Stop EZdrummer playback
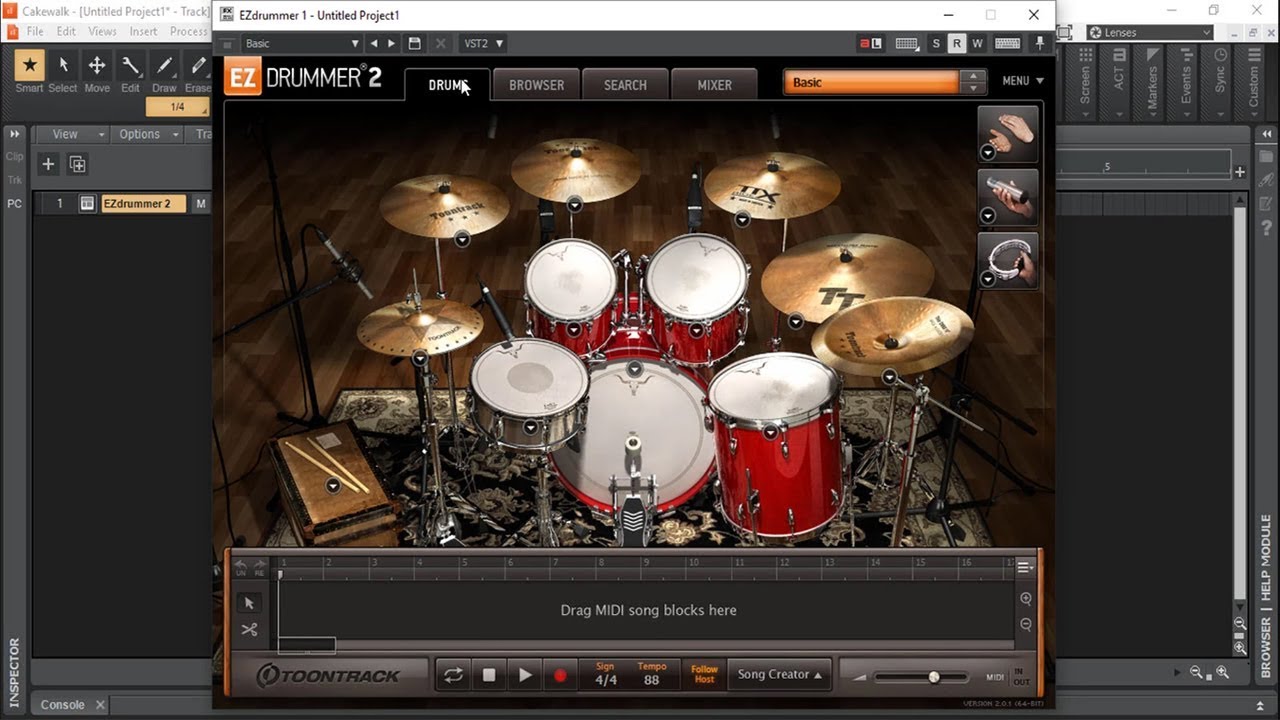Image resolution: width=1280 pixels, height=720 pixels. 489,675
